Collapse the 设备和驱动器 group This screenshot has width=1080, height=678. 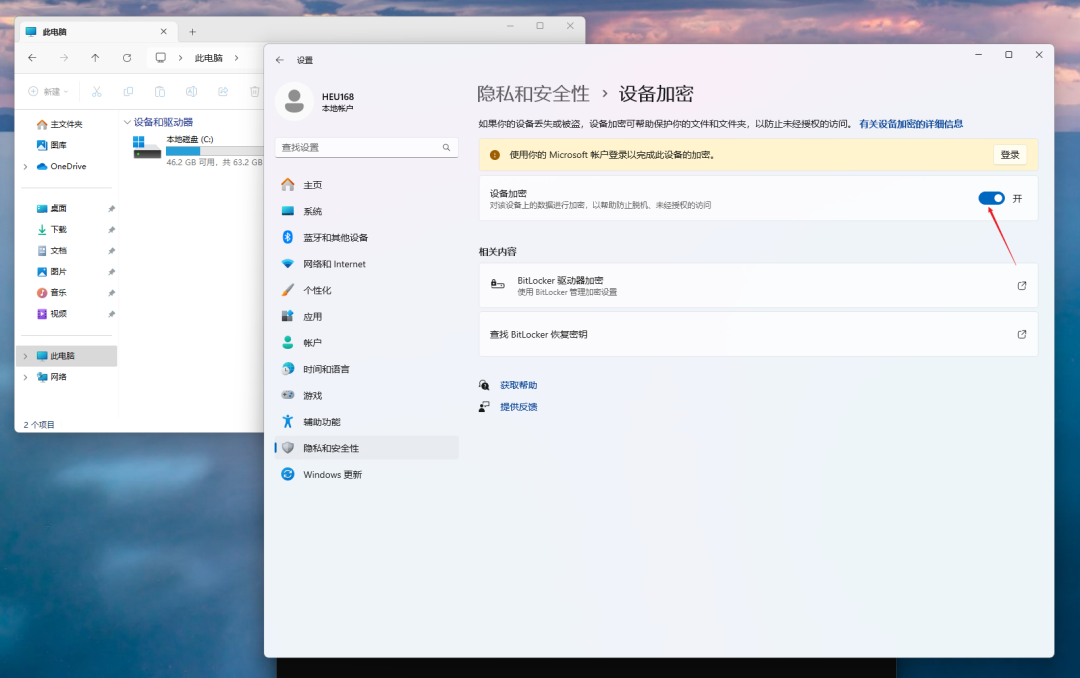(x=127, y=122)
